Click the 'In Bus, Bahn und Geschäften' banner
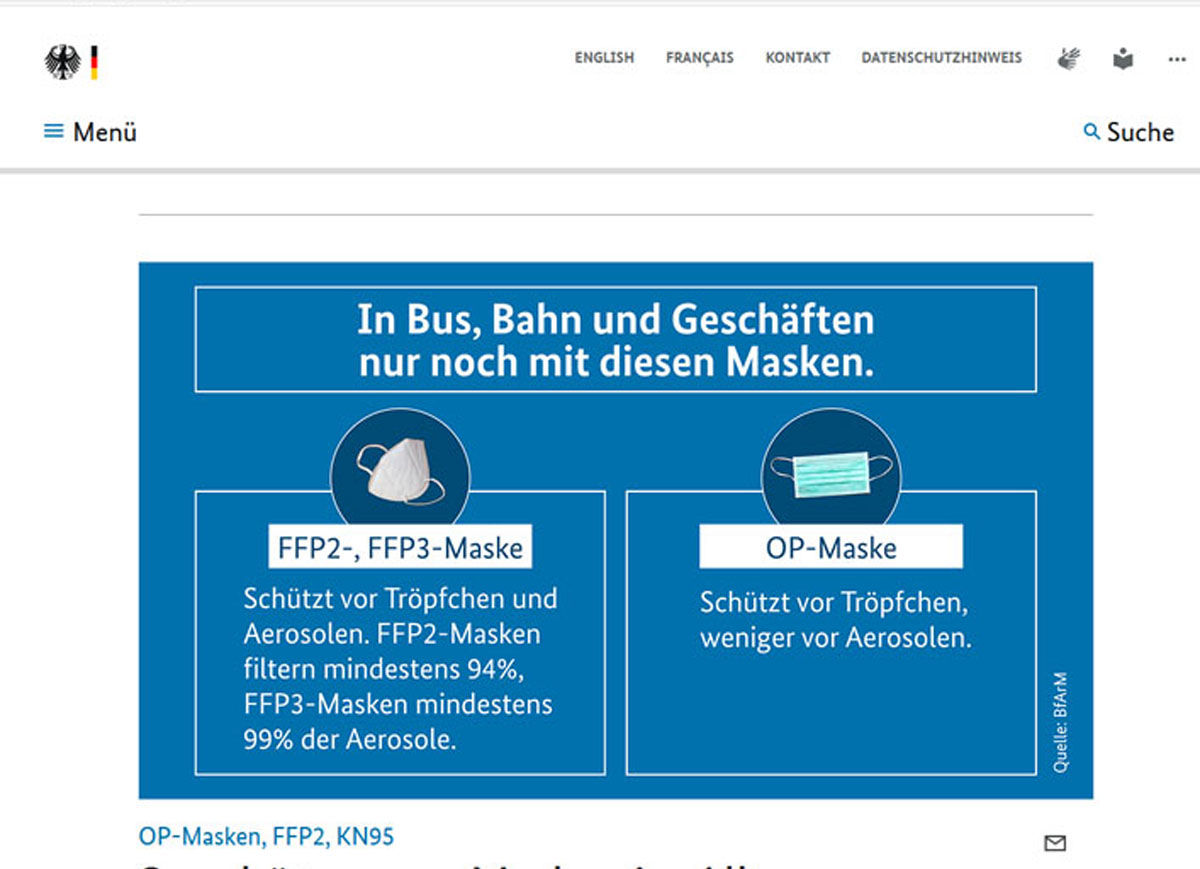The image size is (1200, 869). pyautogui.click(x=615, y=340)
